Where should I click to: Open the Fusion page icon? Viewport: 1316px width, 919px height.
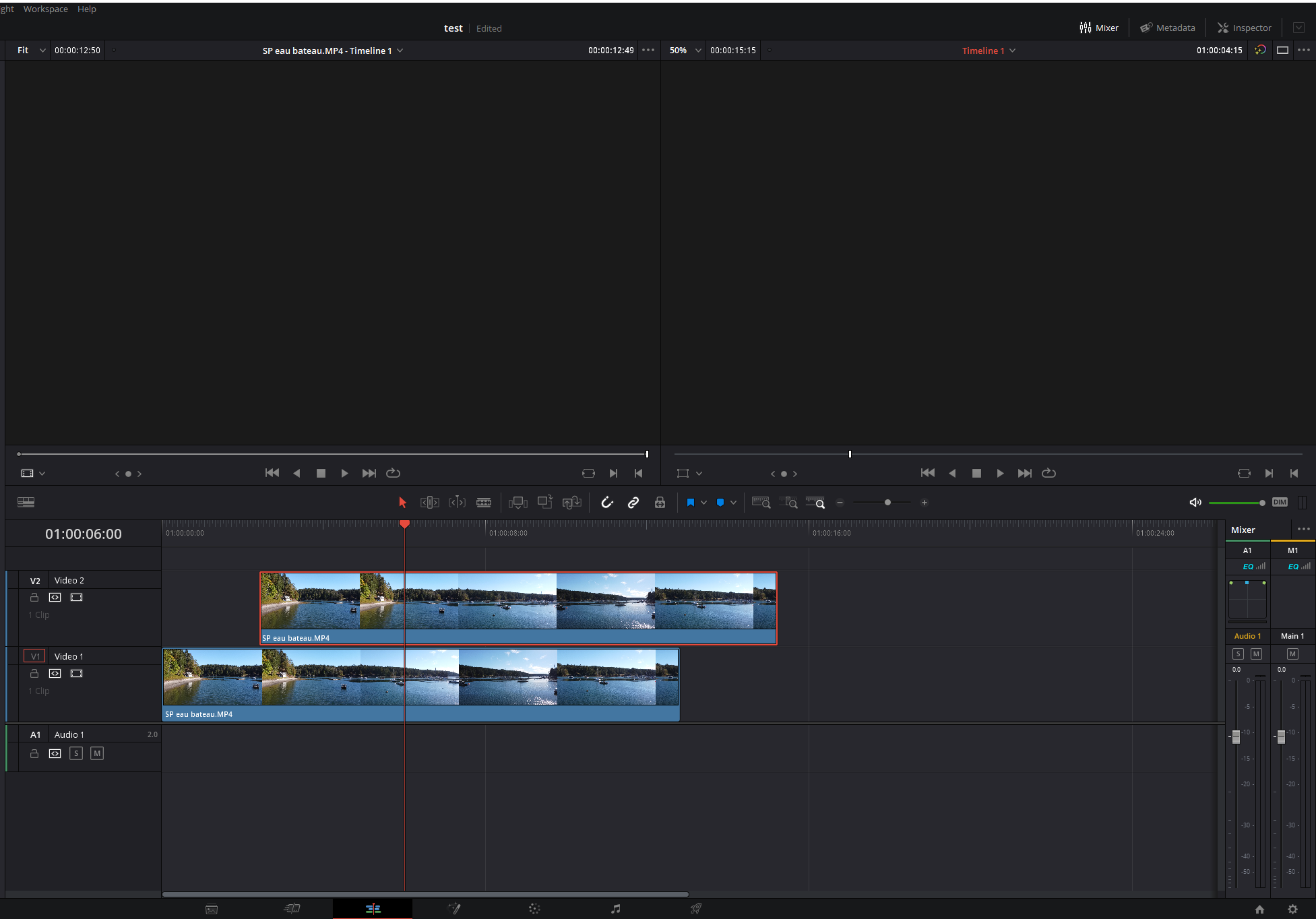[x=454, y=909]
